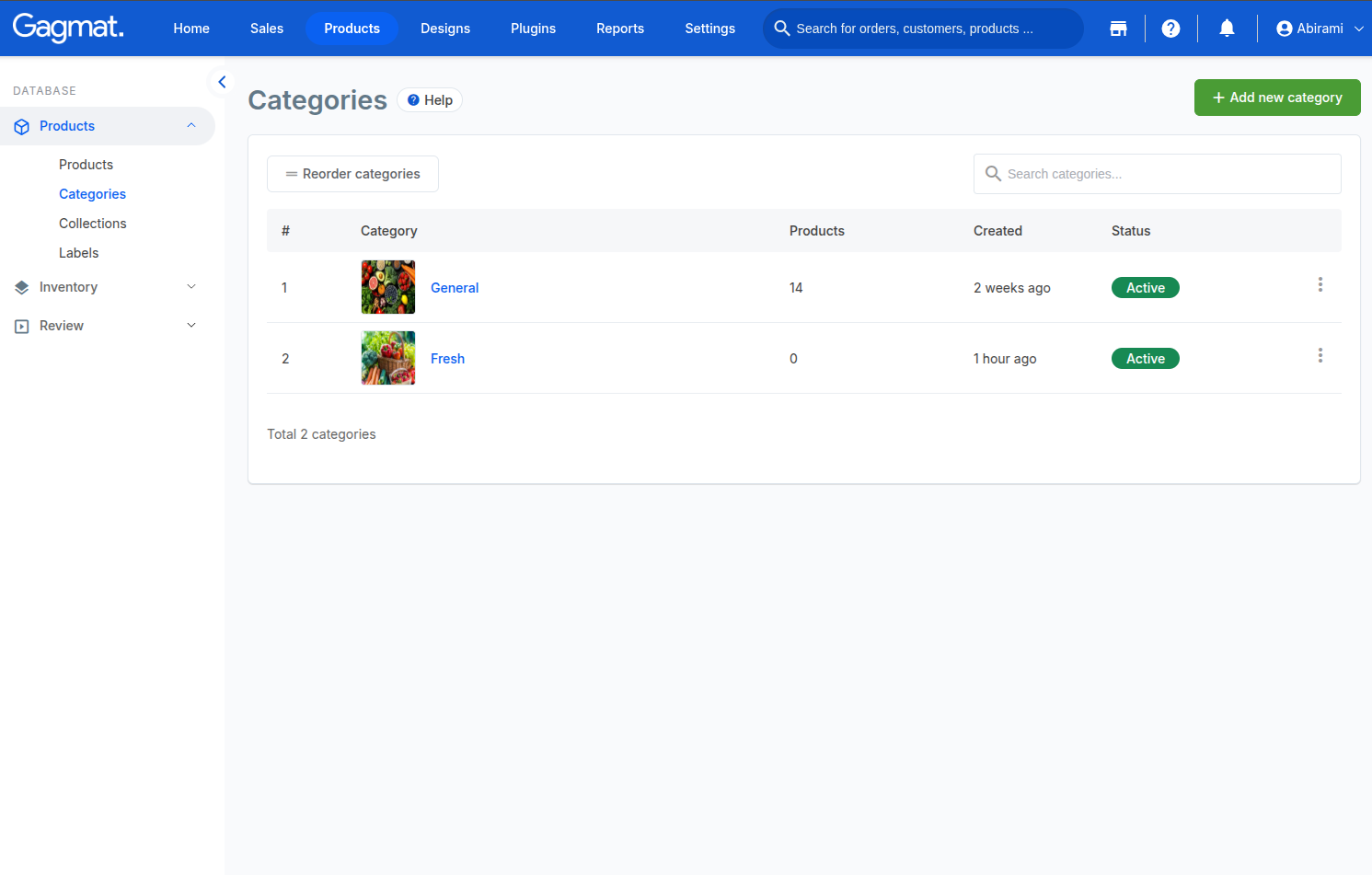Expand the Review section chevron
Image resolution: width=1372 pixels, height=875 pixels.
[191, 325]
